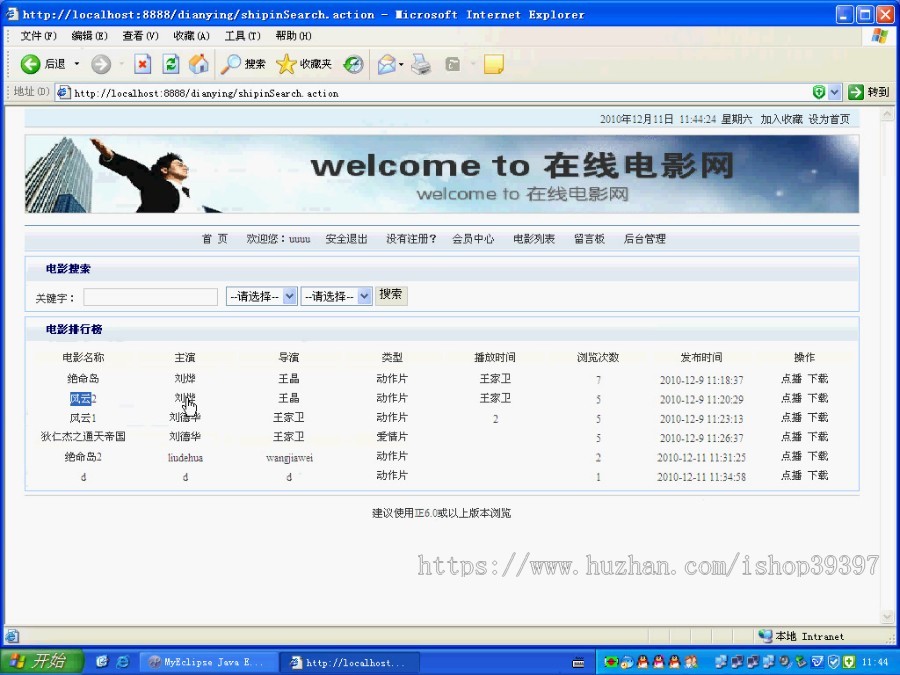Click the http://localhost taskbar button
The image size is (900, 675).
(350, 662)
